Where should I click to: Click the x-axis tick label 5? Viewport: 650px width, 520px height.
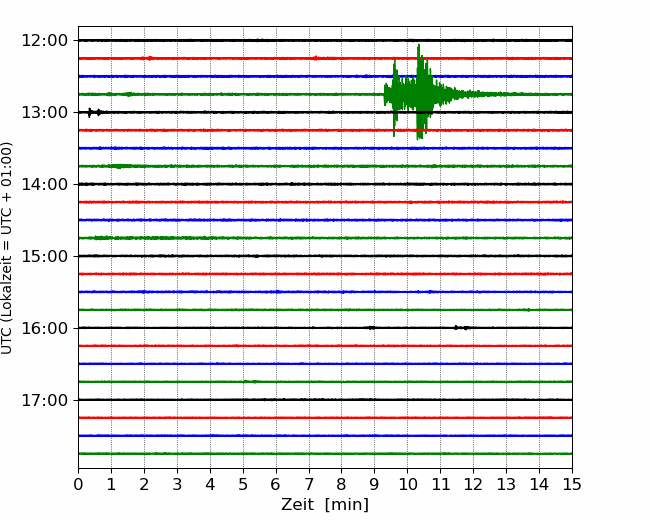coord(243,484)
